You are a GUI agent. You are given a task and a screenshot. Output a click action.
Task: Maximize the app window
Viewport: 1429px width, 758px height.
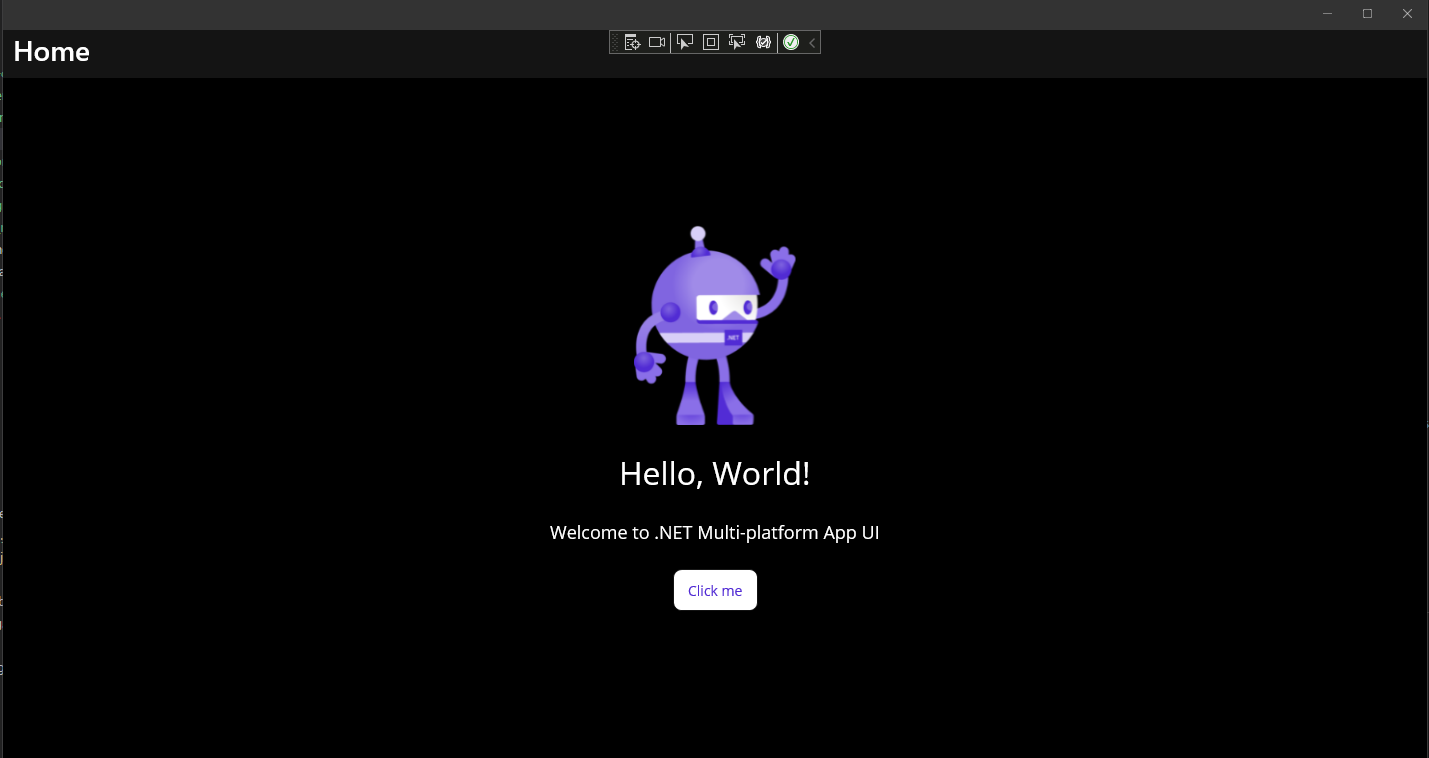pos(1367,14)
